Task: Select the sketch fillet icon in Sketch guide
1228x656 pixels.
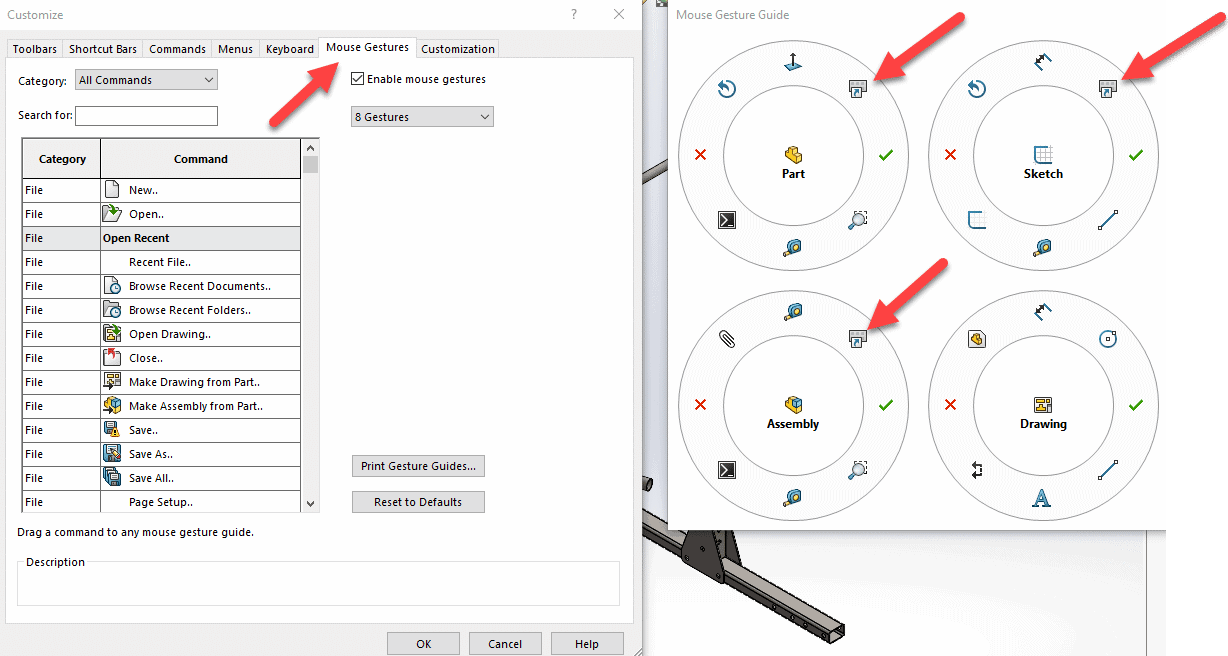Action: [977, 220]
